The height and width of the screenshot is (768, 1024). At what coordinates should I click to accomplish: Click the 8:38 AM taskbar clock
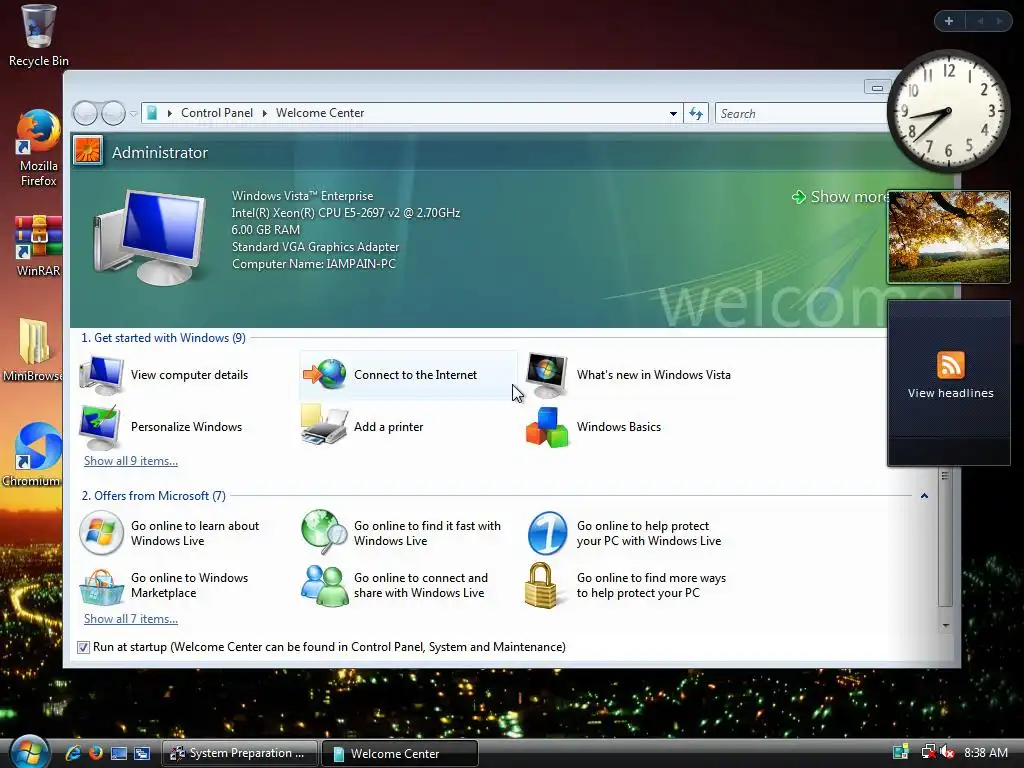pyautogui.click(x=985, y=752)
